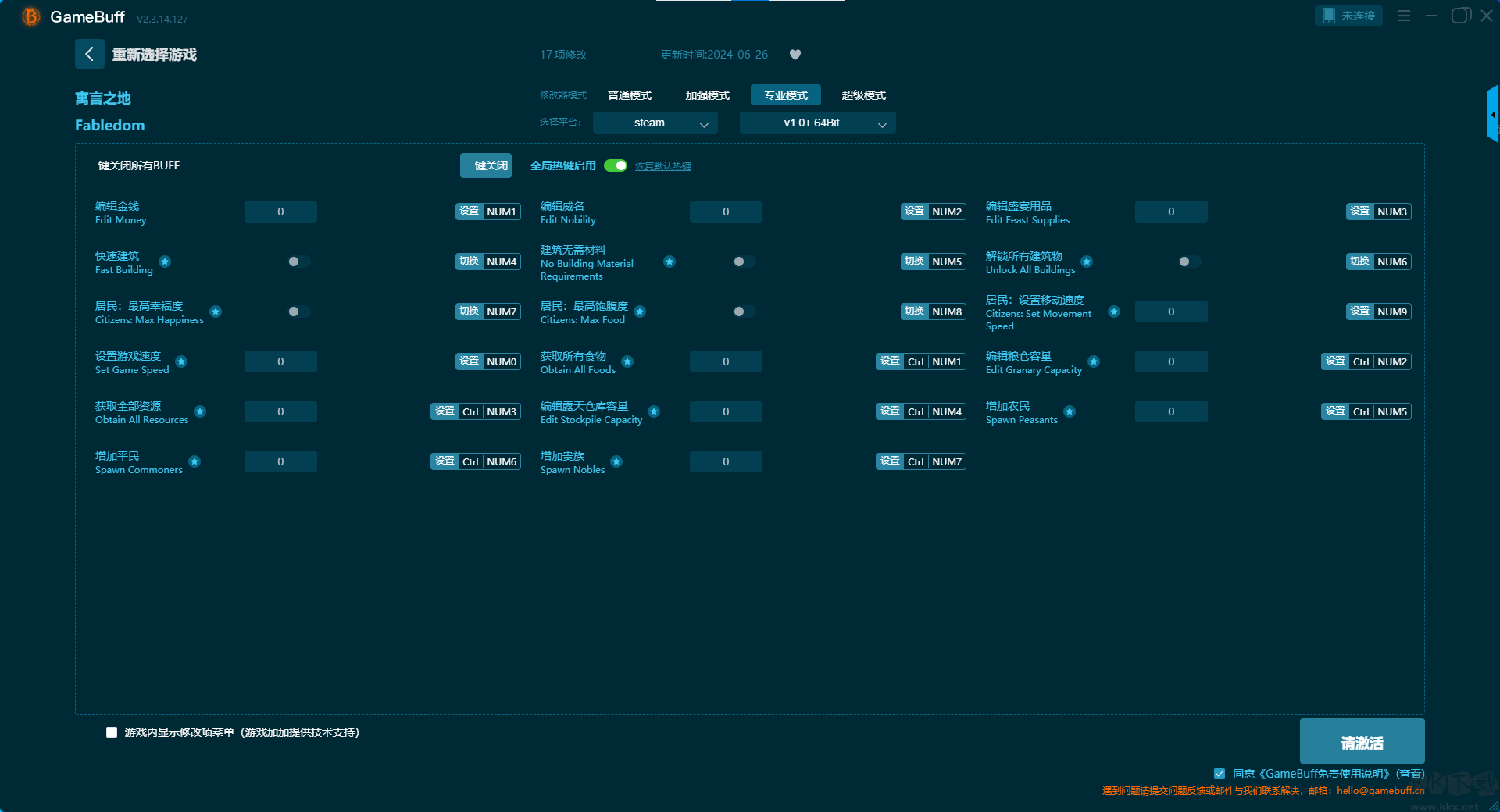The width and height of the screenshot is (1500, 812).
Task: Click the star icon beside Fast Building
Action: click(165, 262)
